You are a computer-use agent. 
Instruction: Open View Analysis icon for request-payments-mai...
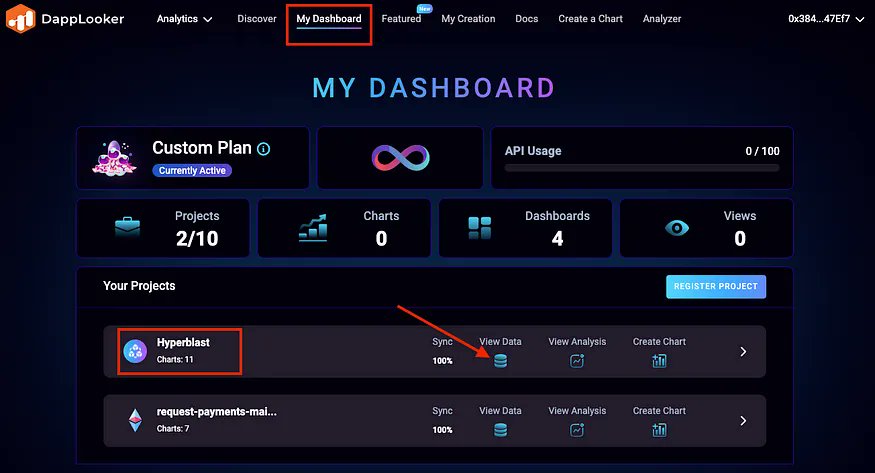577,430
